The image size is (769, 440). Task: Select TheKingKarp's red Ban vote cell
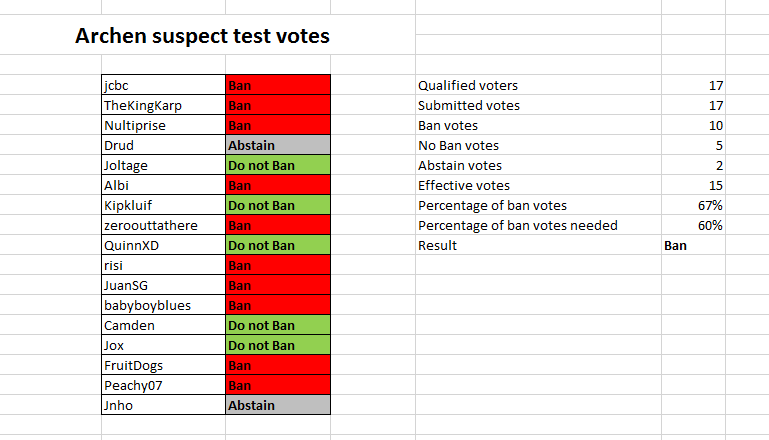tap(278, 105)
